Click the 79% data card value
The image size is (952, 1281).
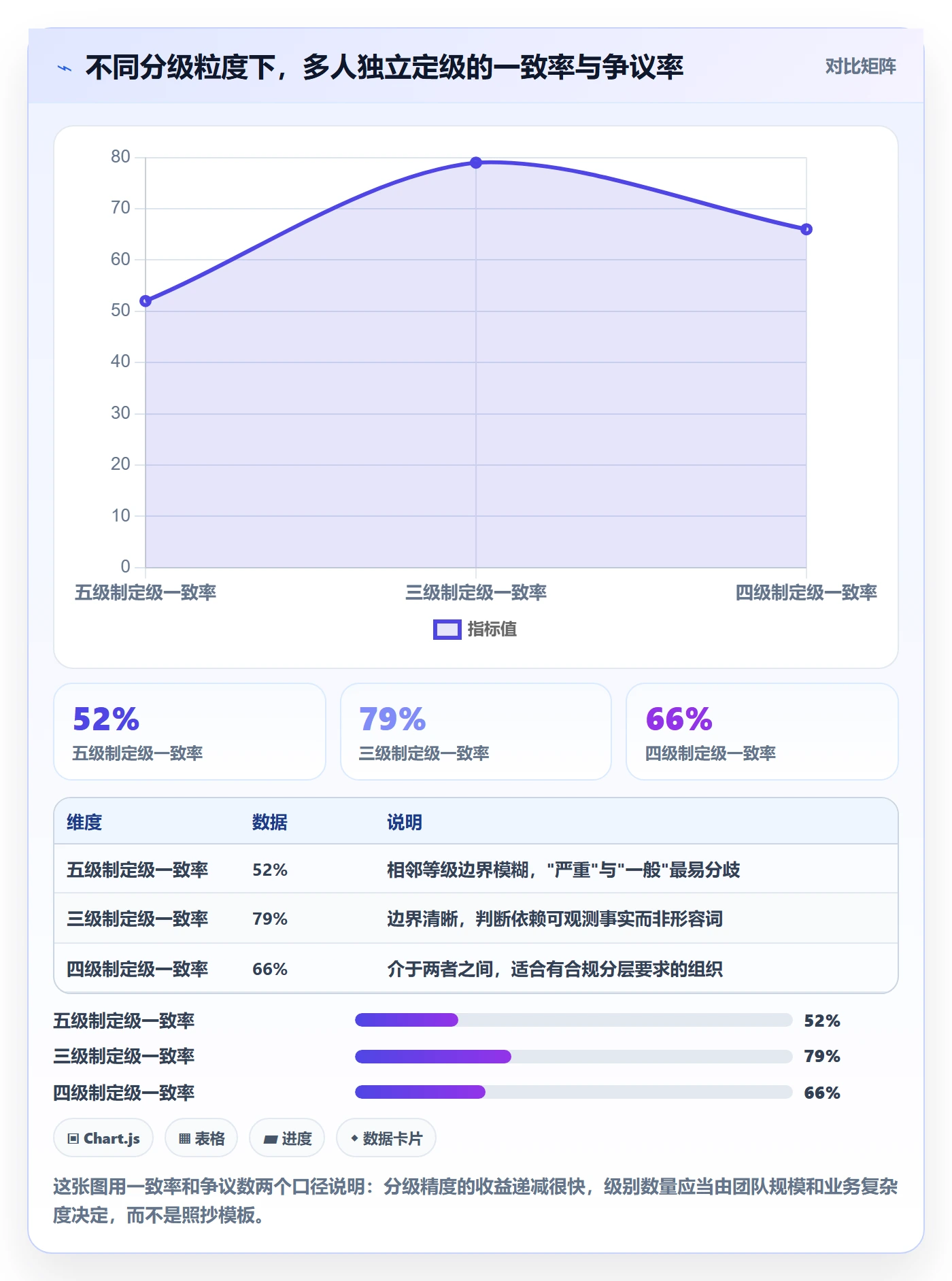tap(392, 719)
